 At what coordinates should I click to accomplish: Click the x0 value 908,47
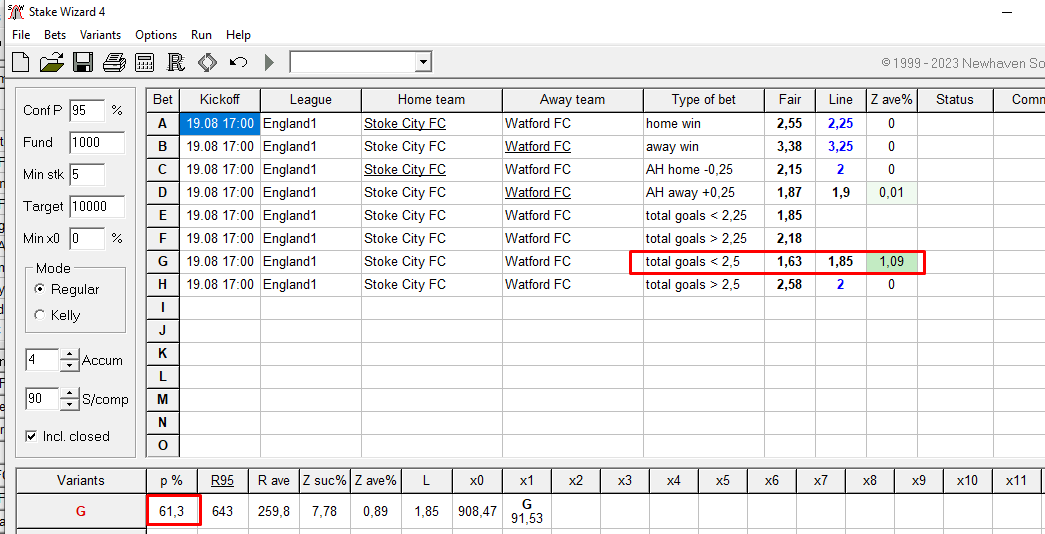[477, 511]
